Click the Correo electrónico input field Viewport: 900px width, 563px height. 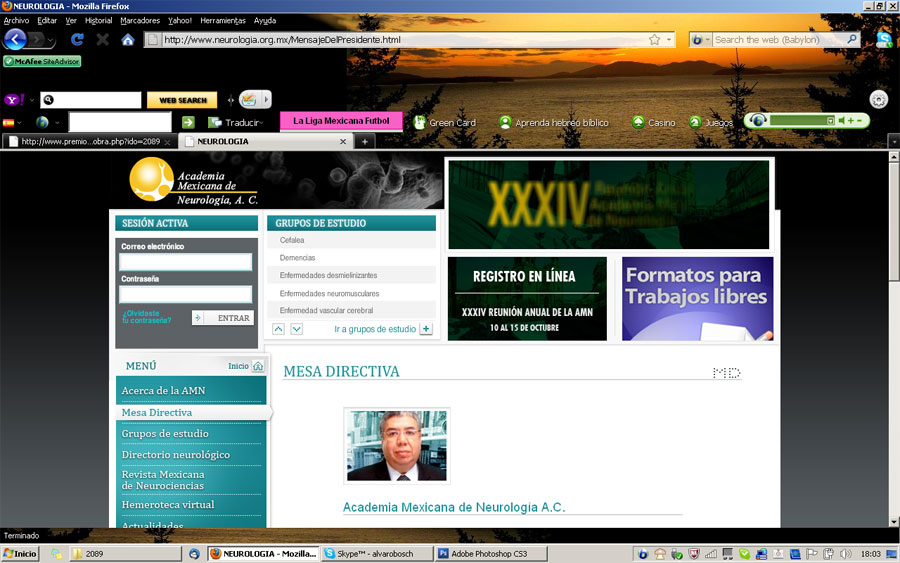185,262
